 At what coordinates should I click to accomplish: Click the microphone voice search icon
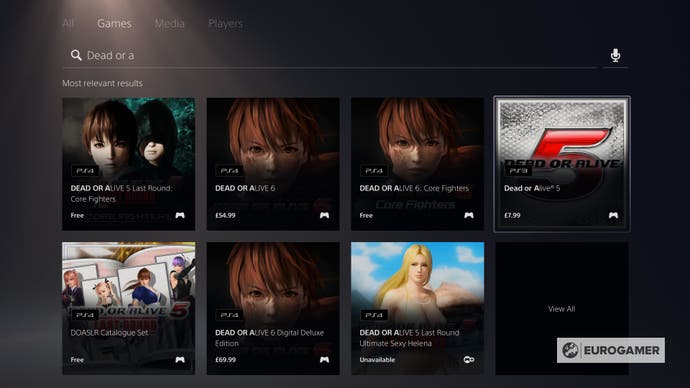click(x=615, y=55)
